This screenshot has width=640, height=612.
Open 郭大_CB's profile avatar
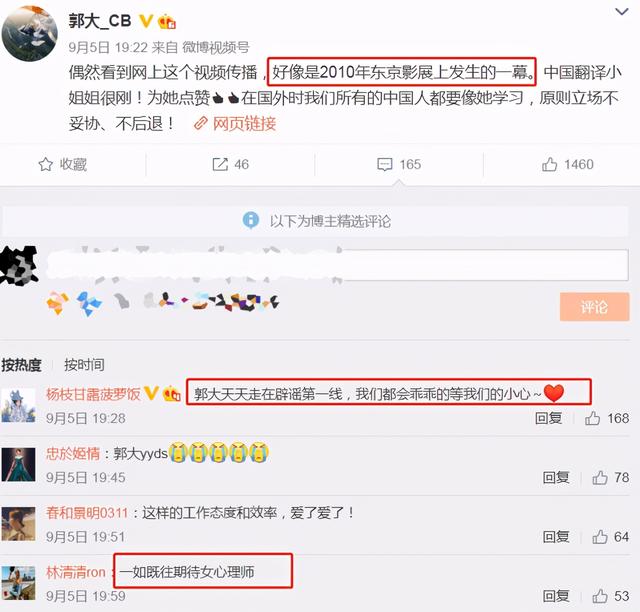29,33
